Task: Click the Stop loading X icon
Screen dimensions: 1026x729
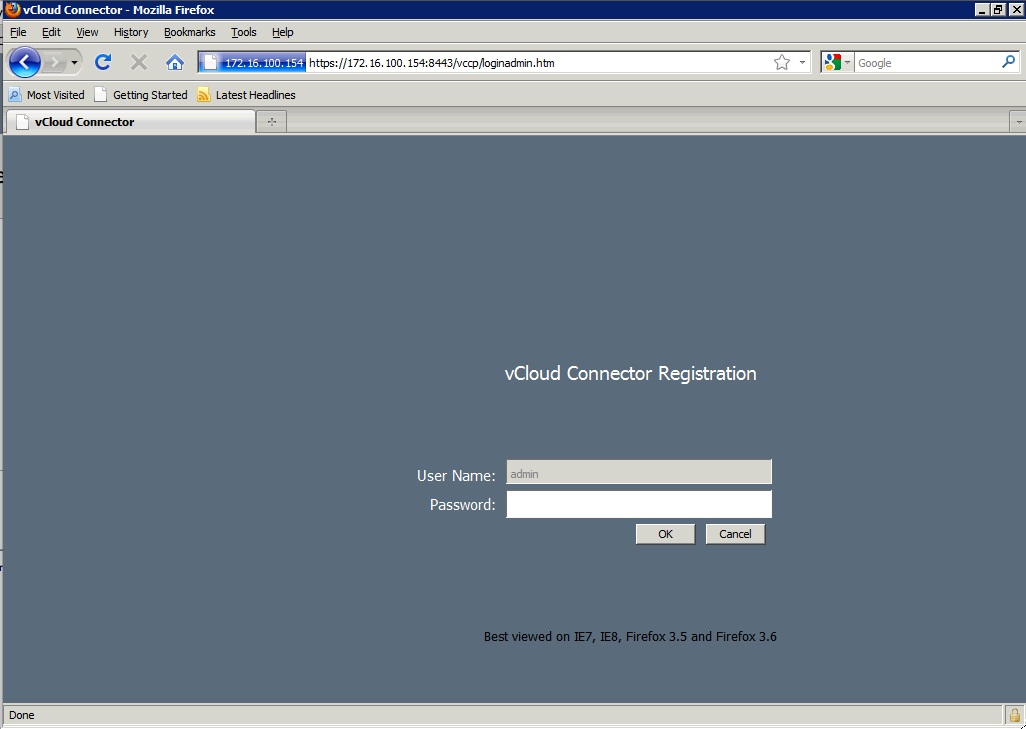Action: point(139,62)
